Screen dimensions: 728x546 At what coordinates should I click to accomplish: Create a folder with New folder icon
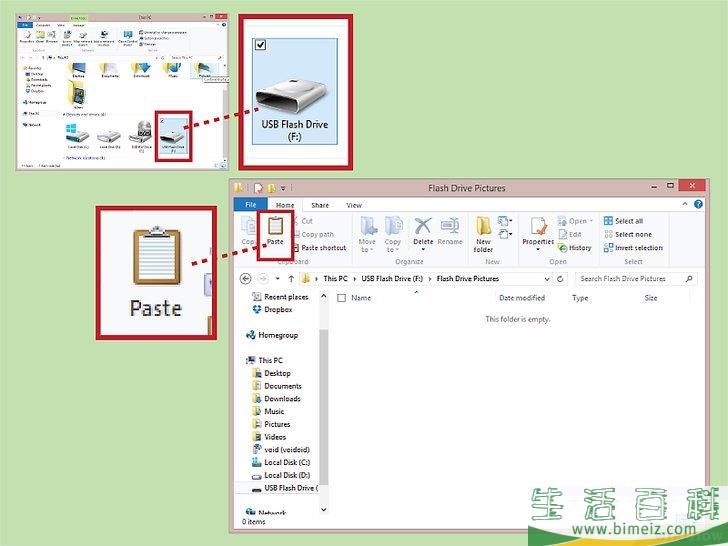click(484, 230)
